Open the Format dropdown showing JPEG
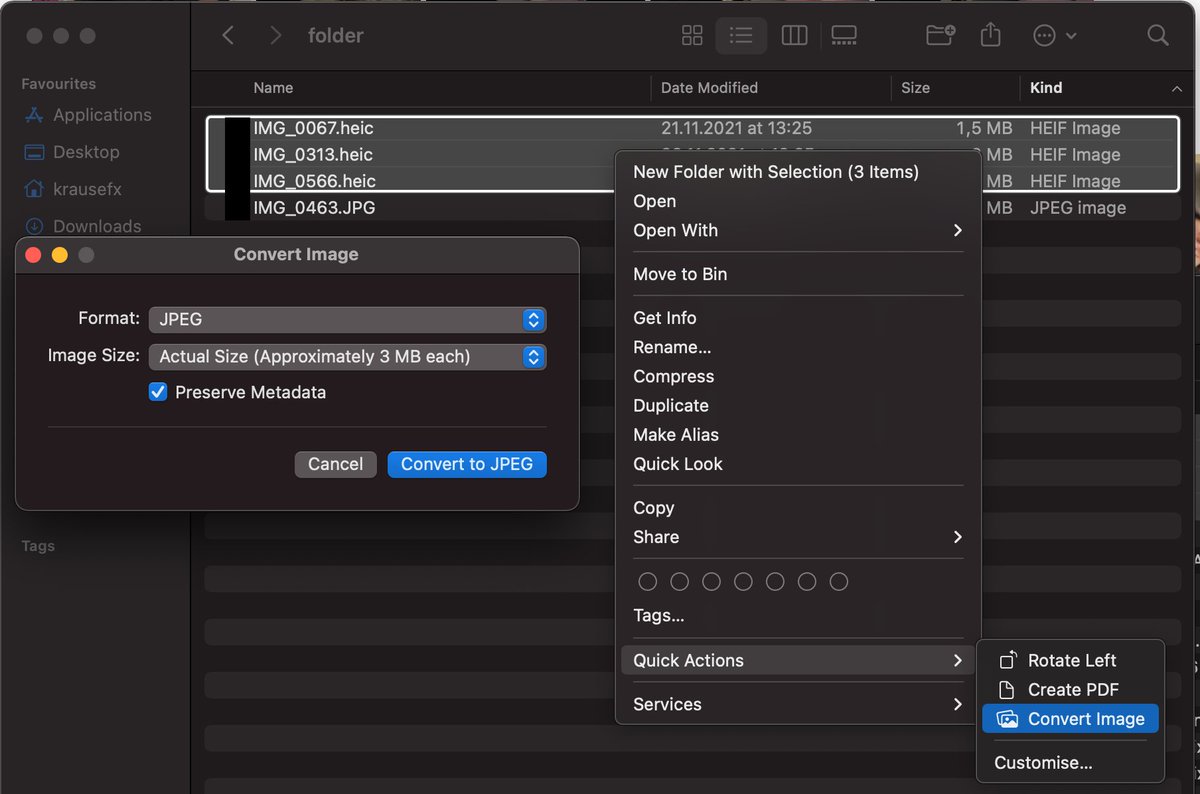This screenshot has height=794, width=1200. (347, 319)
